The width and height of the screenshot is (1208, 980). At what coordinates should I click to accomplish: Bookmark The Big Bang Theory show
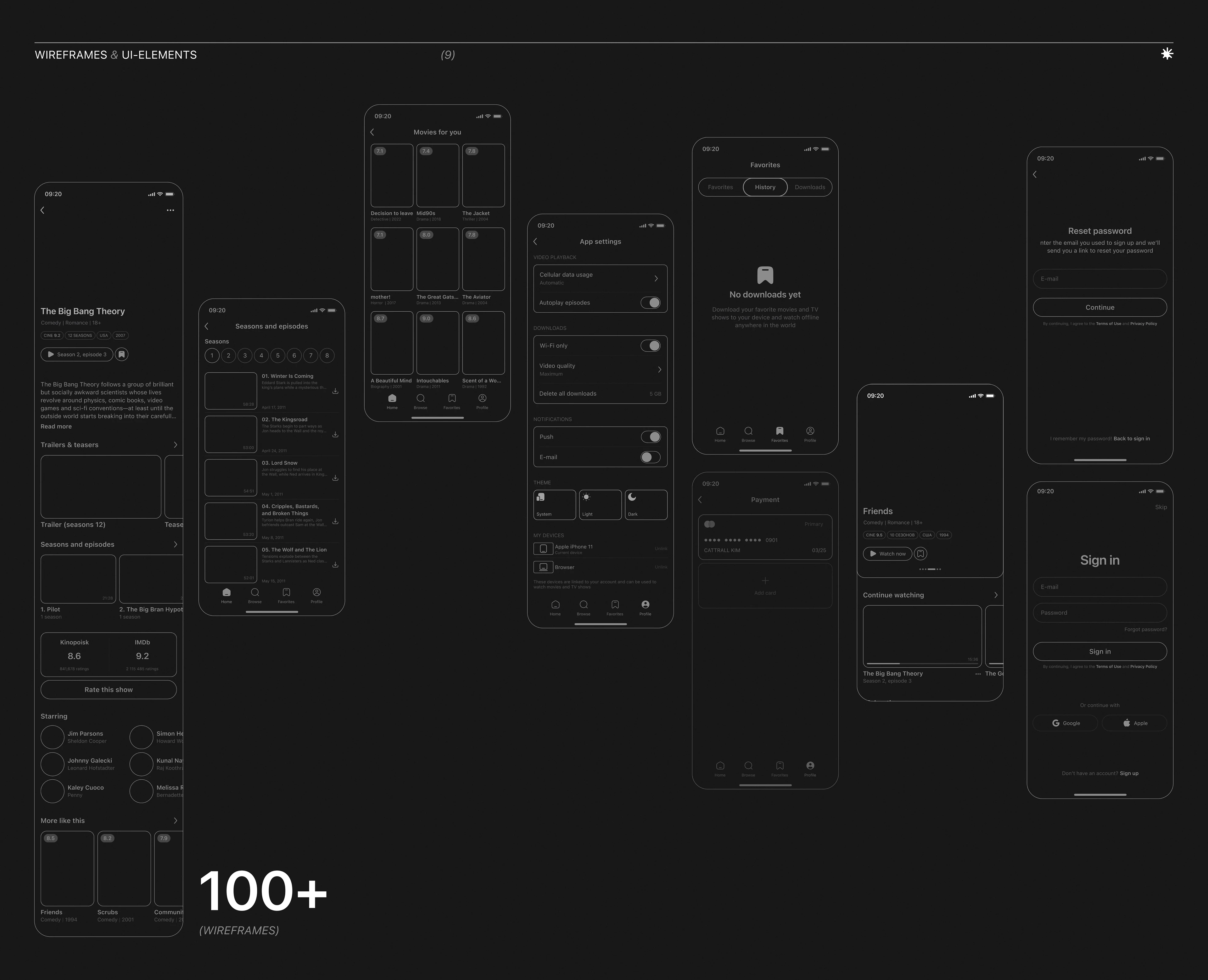[x=121, y=354]
